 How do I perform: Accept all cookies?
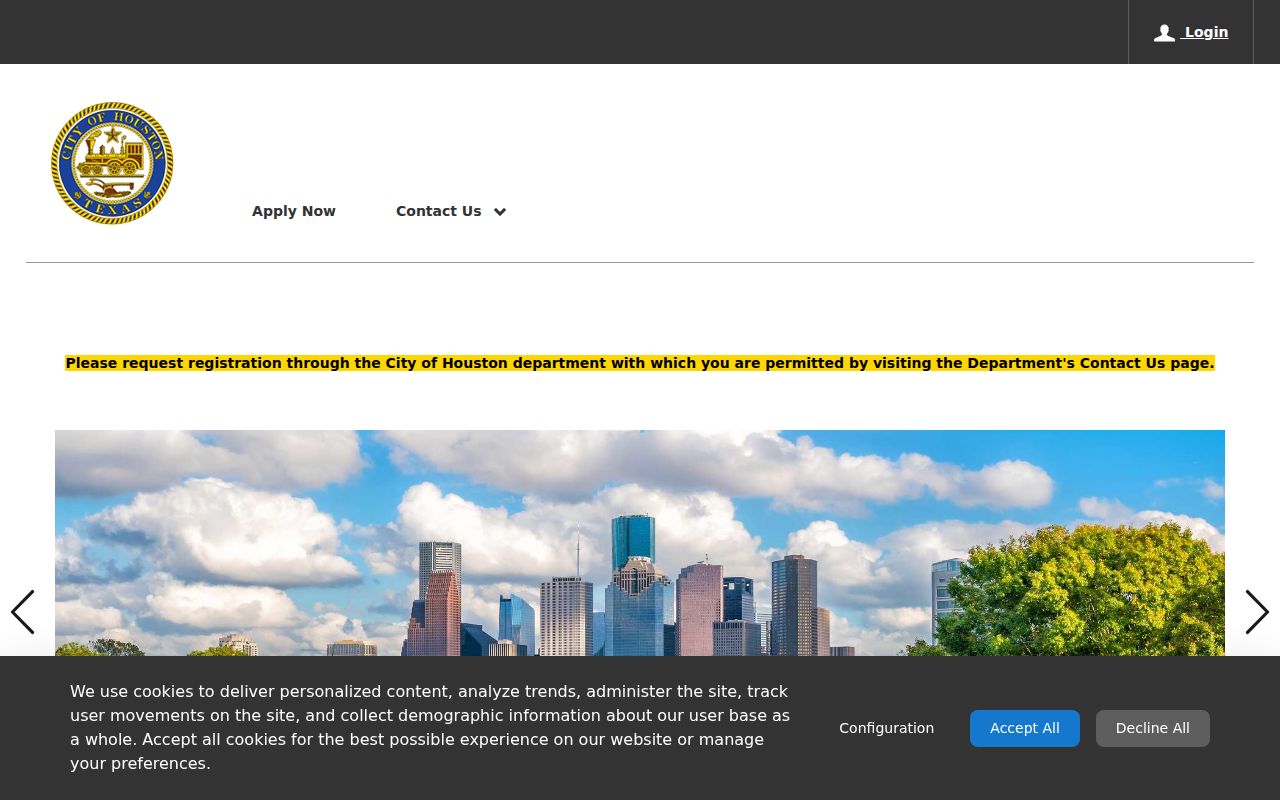click(x=1025, y=728)
